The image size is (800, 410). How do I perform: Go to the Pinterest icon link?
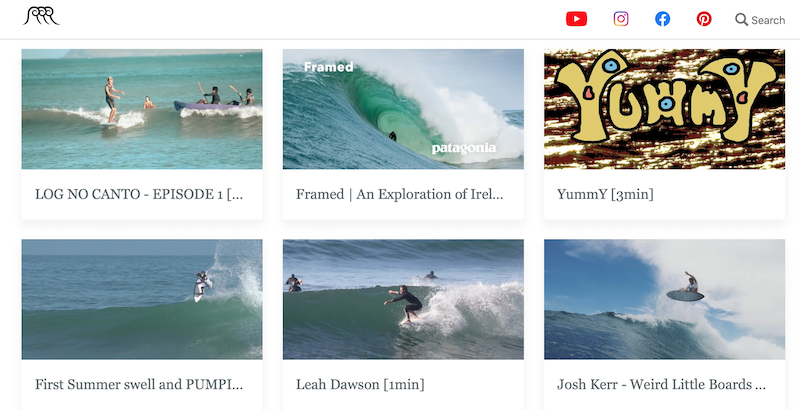point(704,19)
